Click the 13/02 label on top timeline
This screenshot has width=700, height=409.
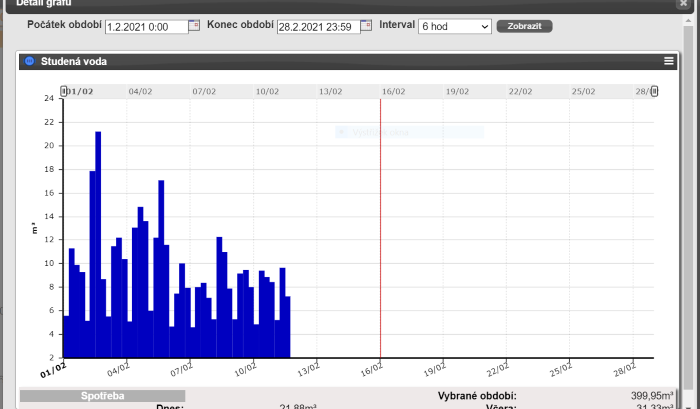pos(331,91)
